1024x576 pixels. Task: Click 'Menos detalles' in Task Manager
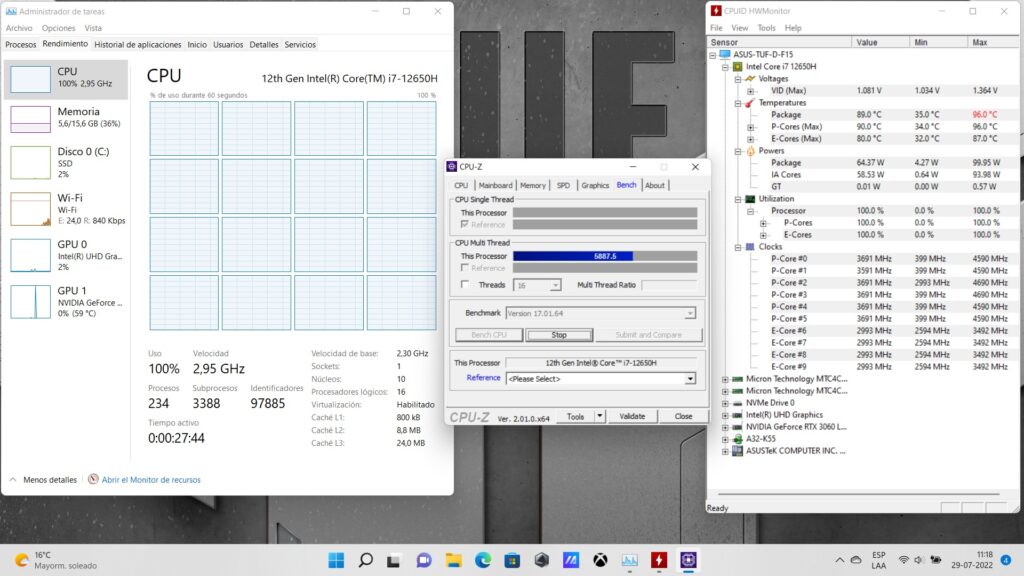[50, 479]
